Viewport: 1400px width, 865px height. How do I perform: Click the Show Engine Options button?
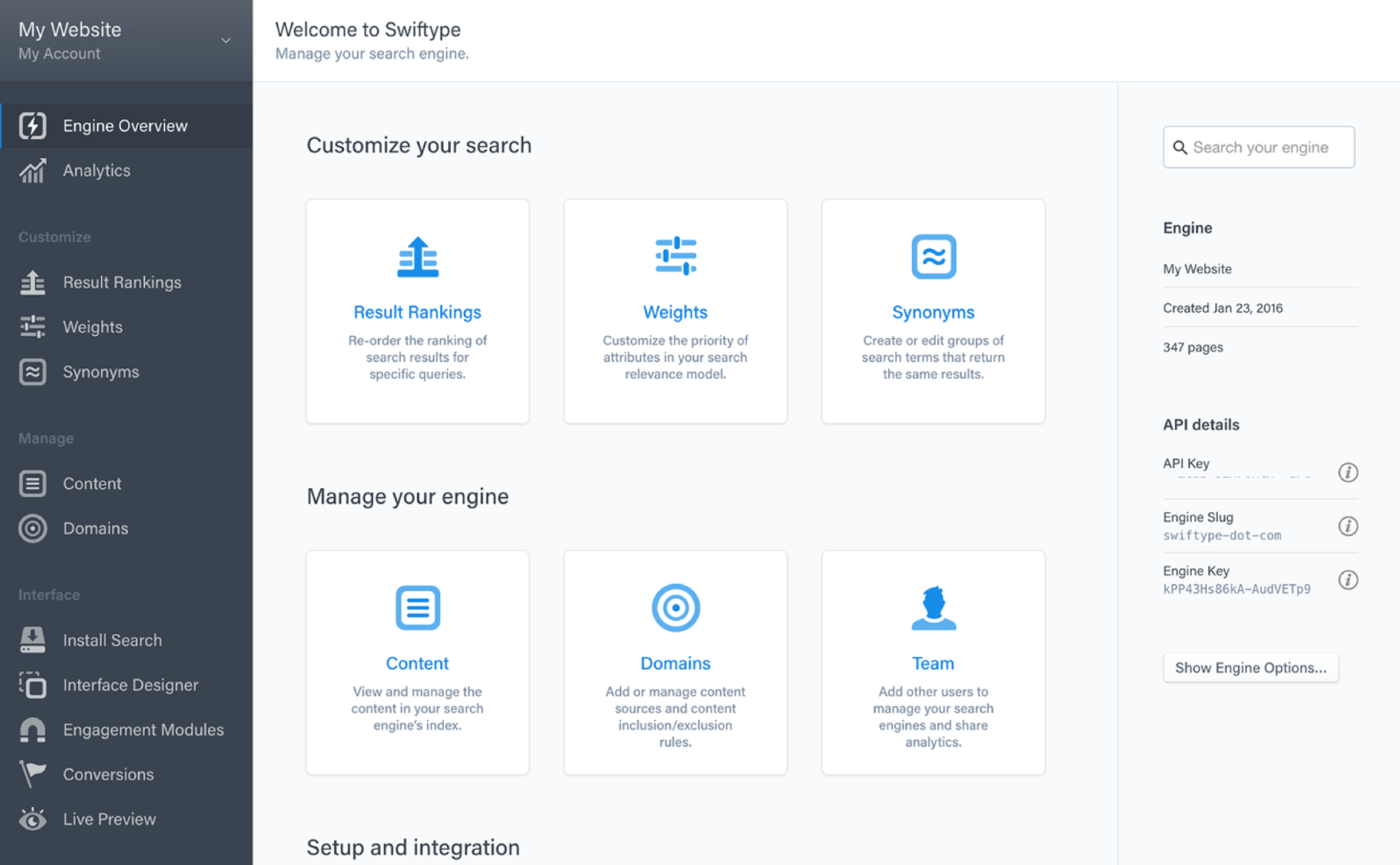(x=1250, y=667)
